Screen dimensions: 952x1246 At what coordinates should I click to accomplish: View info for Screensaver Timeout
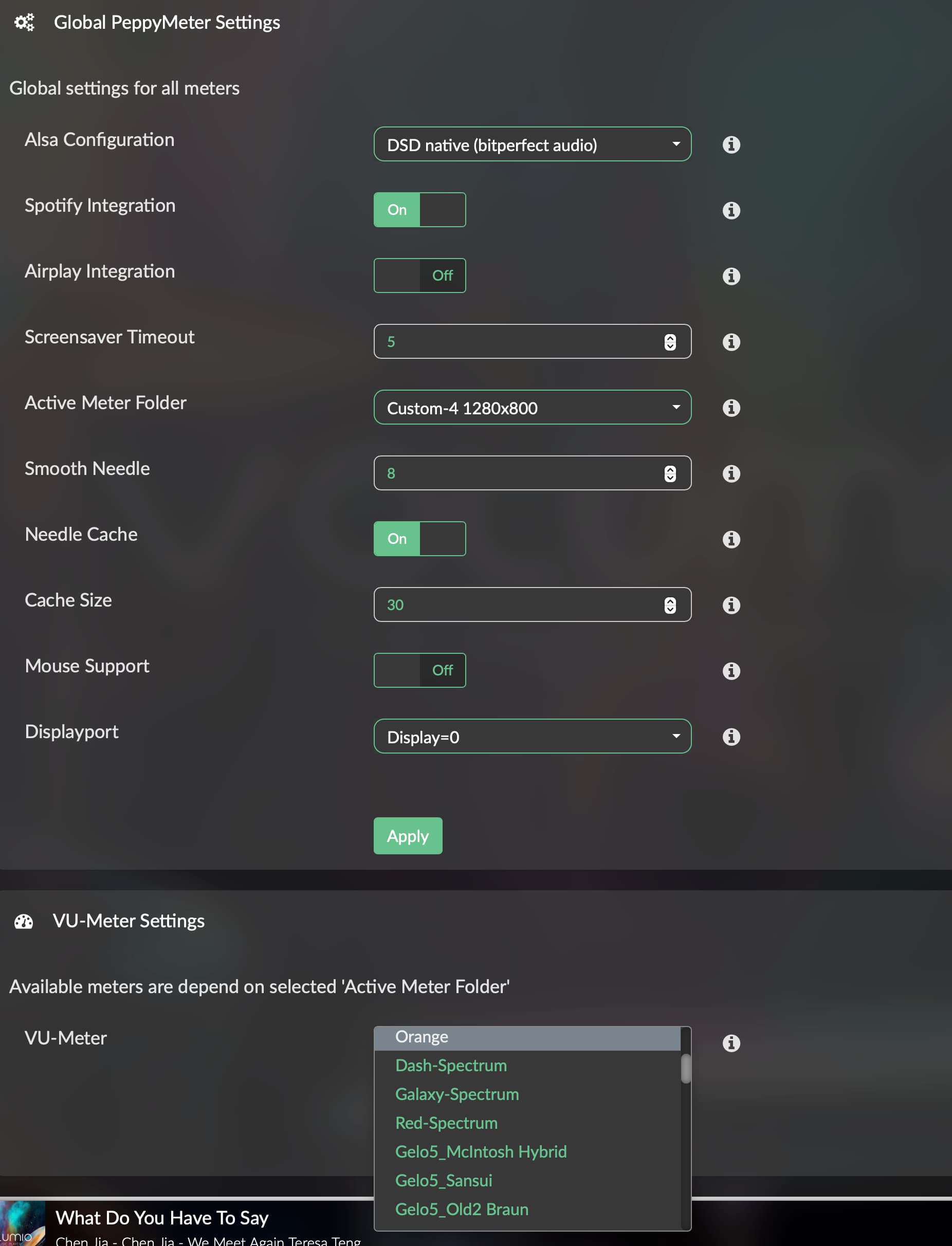pyautogui.click(x=731, y=342)
